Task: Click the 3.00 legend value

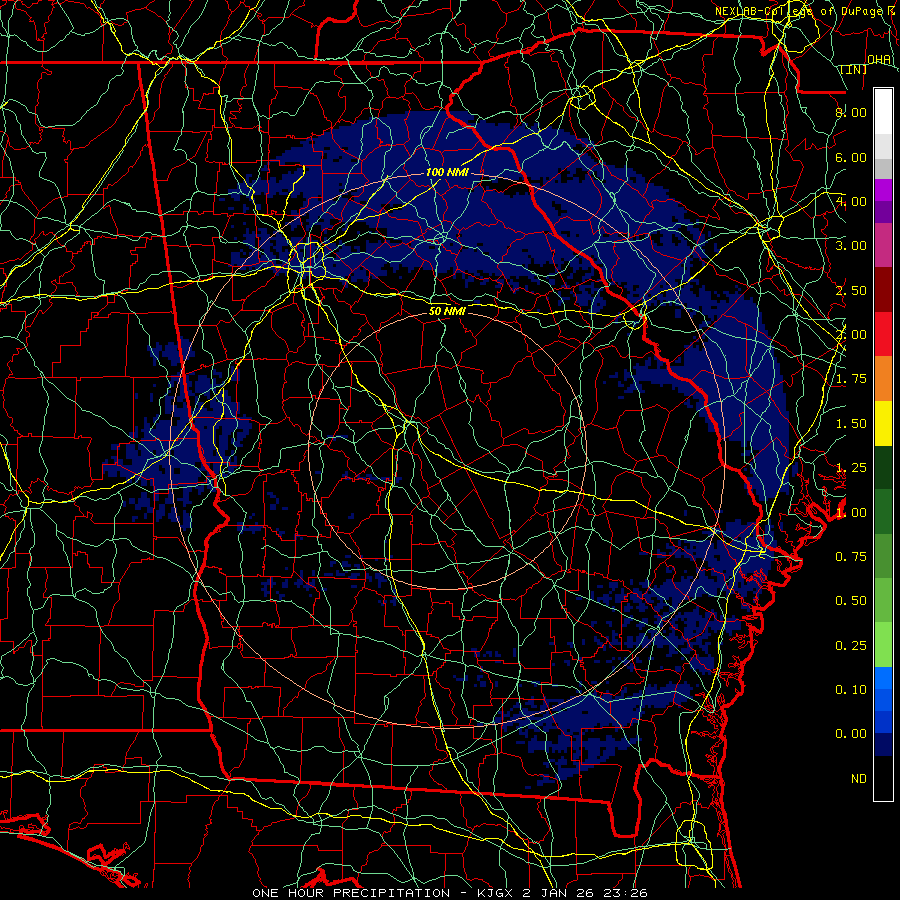Action: pyautogui.click(x=851, y=246)
